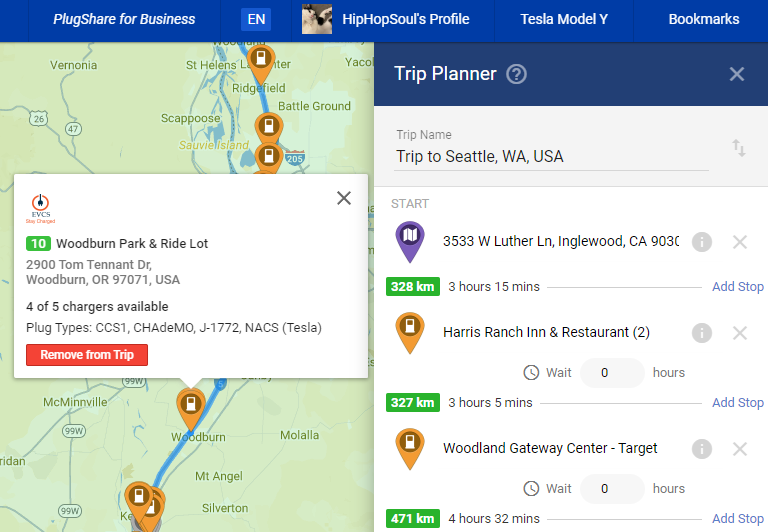The height and width of the screenshot is (532, 768).
Task: Click Add Stop after the 328 km leg
Action: pos(737,287)
